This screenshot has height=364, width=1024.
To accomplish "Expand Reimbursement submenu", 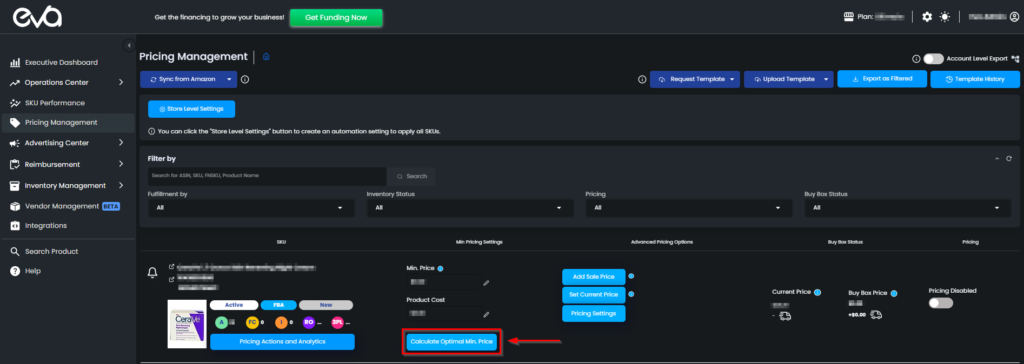I will [121, 164].
